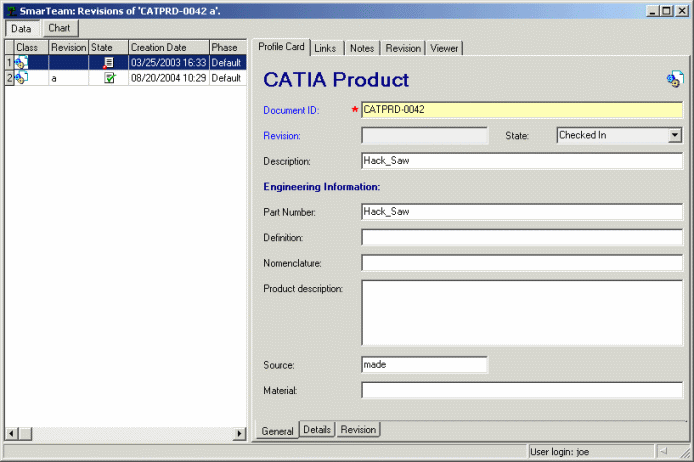Switch to the Notes tab
The height and width of the screenshot is (462, 694).
pyautogui.click(x=362, y=48)
